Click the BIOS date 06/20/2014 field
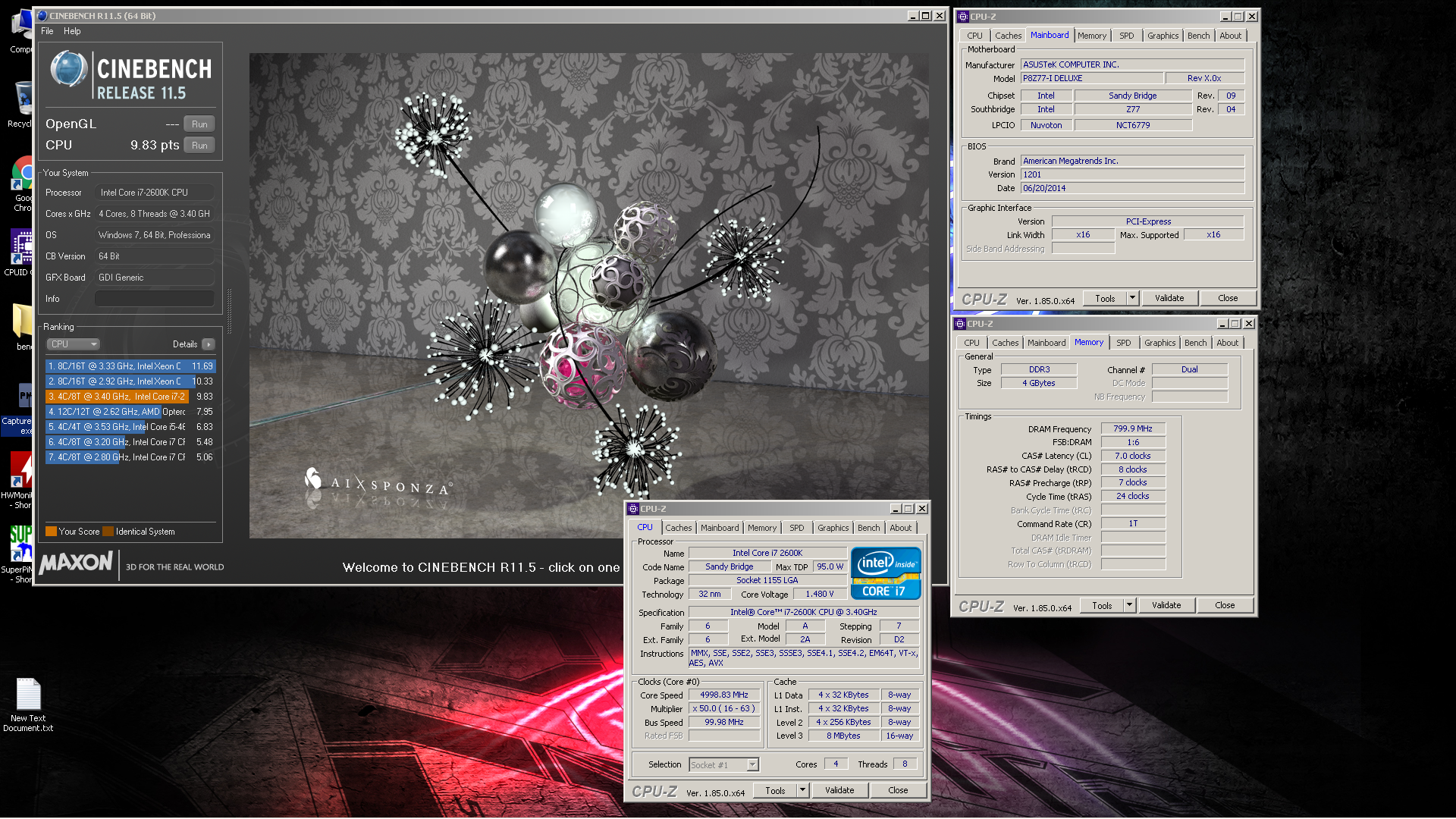 click(1132, 188)
